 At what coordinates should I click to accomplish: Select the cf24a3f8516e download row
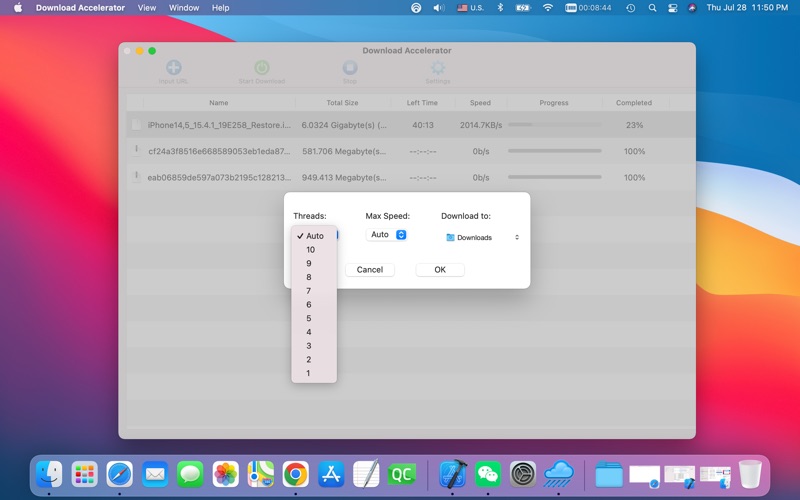[411, 151]
